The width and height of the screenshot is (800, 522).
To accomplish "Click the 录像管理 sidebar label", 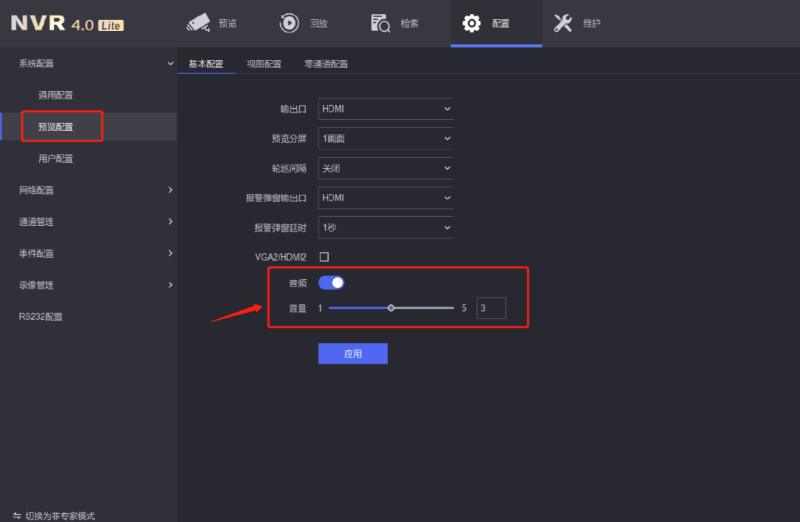I will pos(36,285).
